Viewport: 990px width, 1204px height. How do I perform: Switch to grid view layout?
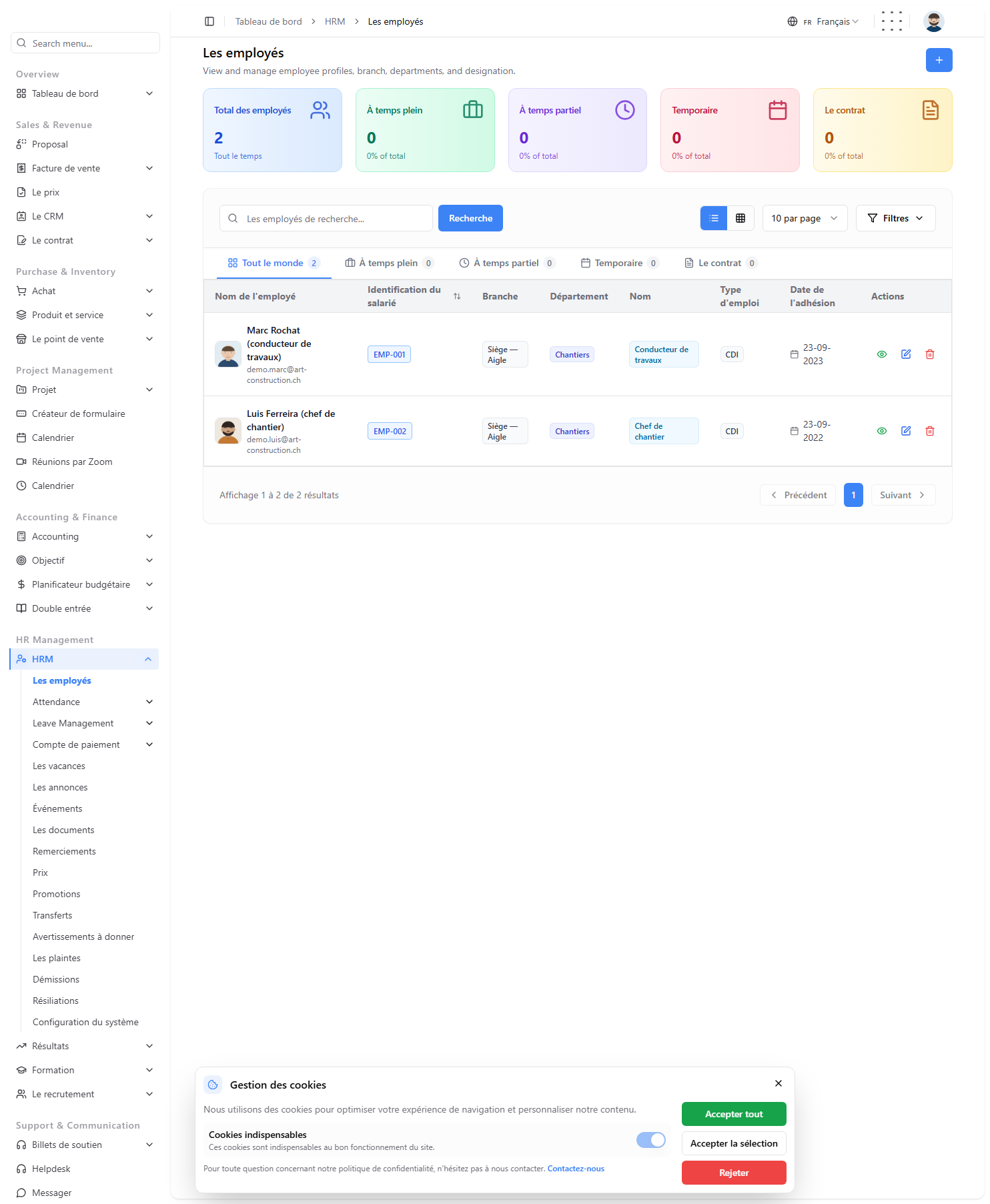point(740,218)
